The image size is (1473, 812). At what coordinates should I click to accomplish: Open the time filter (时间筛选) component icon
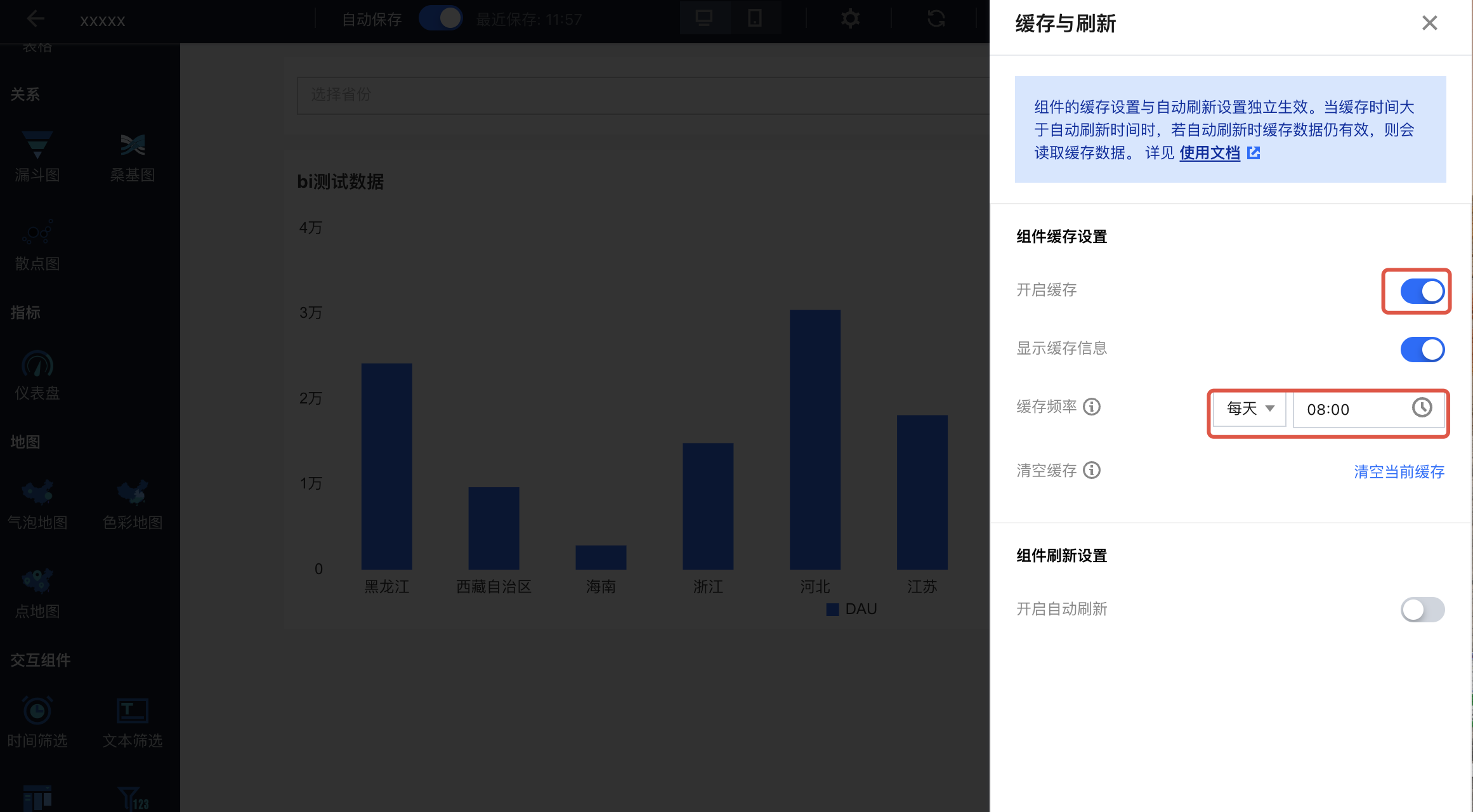click(37, 710)
